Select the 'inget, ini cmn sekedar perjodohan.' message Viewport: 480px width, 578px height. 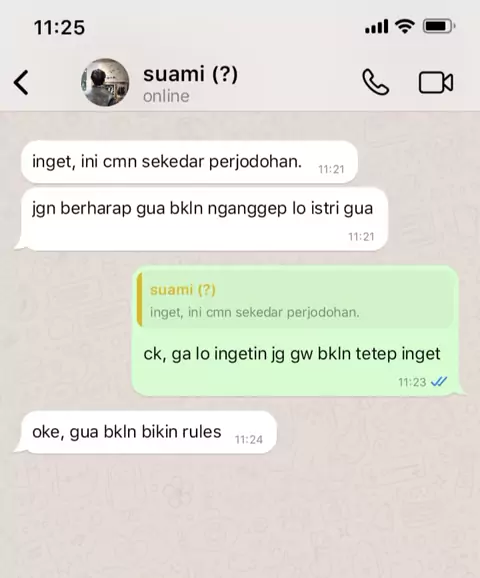(x=189, y=162)
